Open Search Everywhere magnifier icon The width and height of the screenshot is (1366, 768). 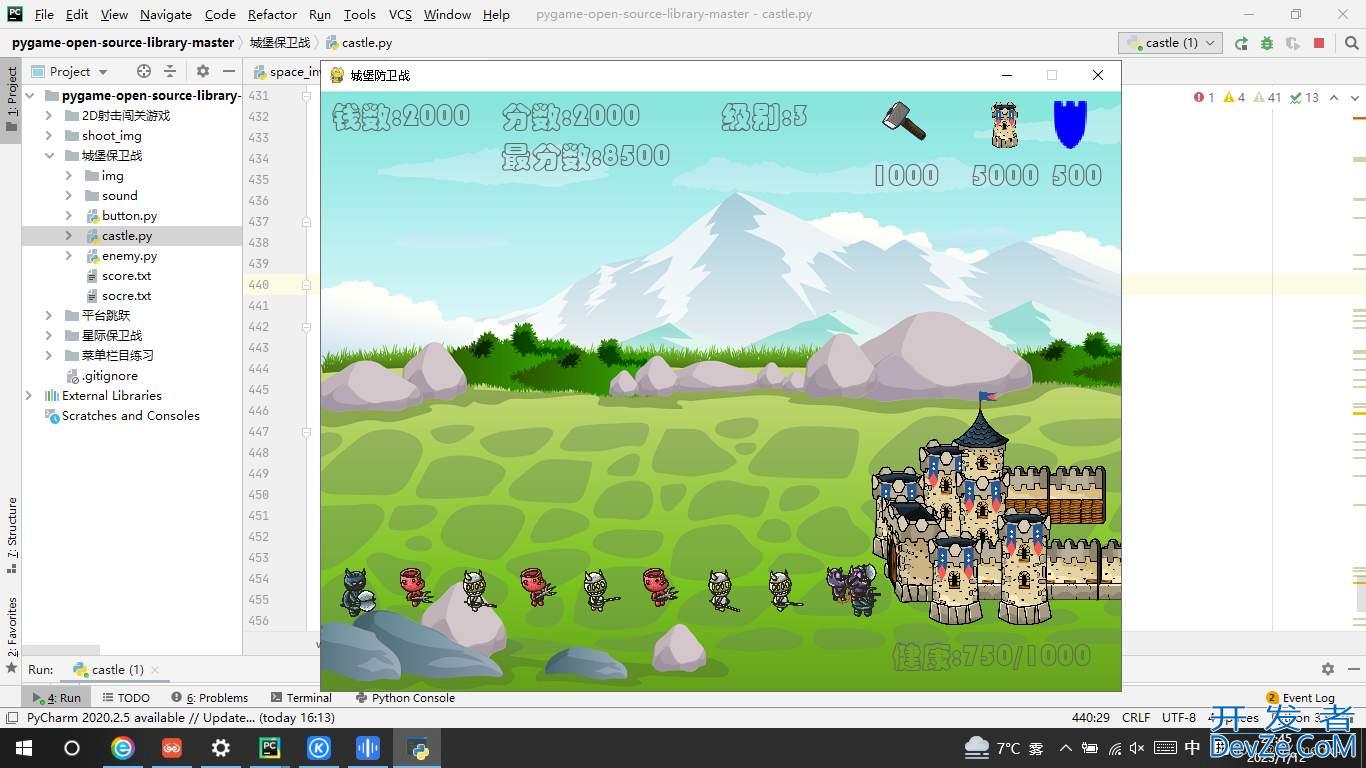point(1350,43)
